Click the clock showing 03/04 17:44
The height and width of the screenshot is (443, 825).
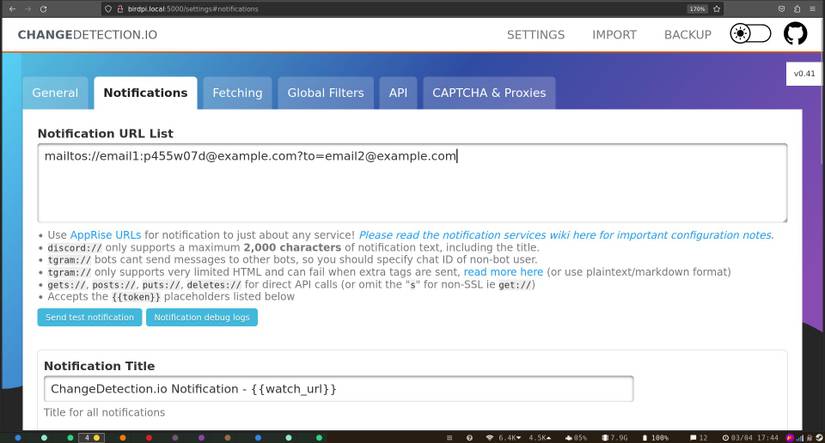coord(750,438)
